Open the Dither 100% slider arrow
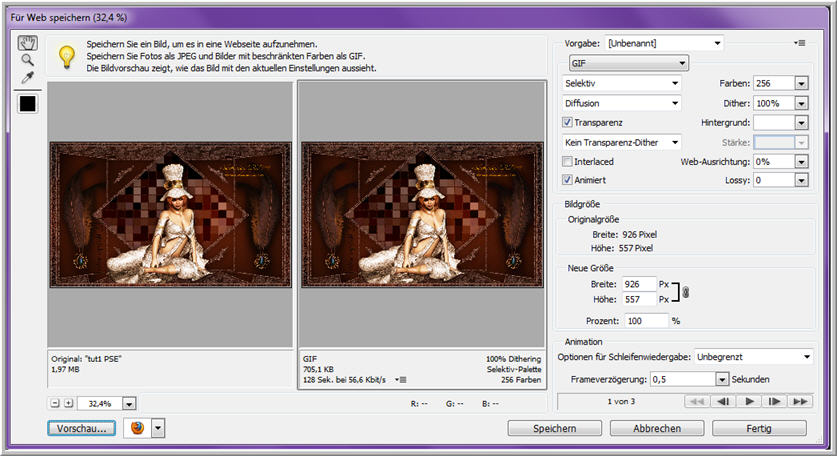The image size is (837, 456). 801,104
